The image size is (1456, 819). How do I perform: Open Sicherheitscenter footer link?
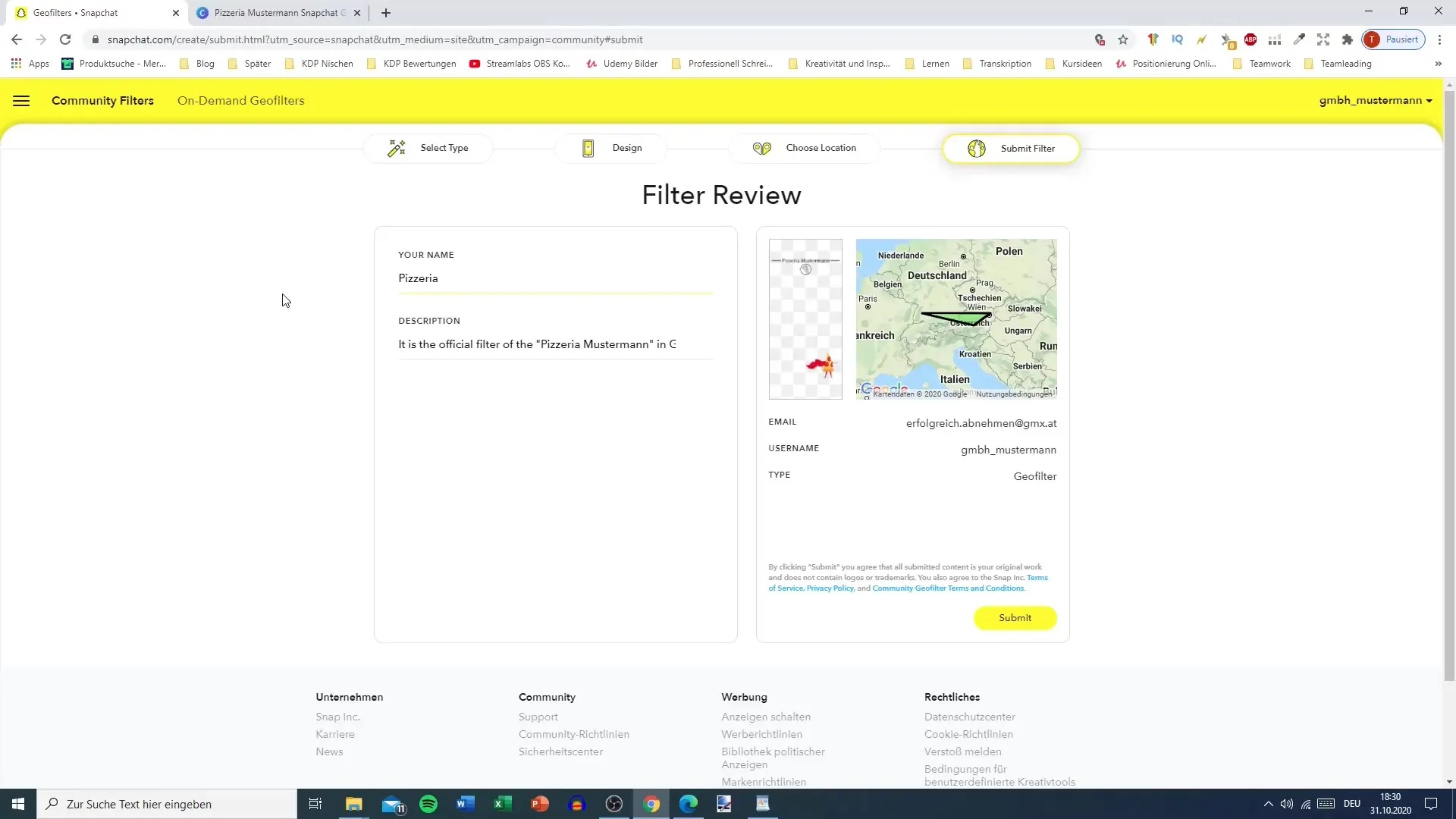[x=560, y=752]
